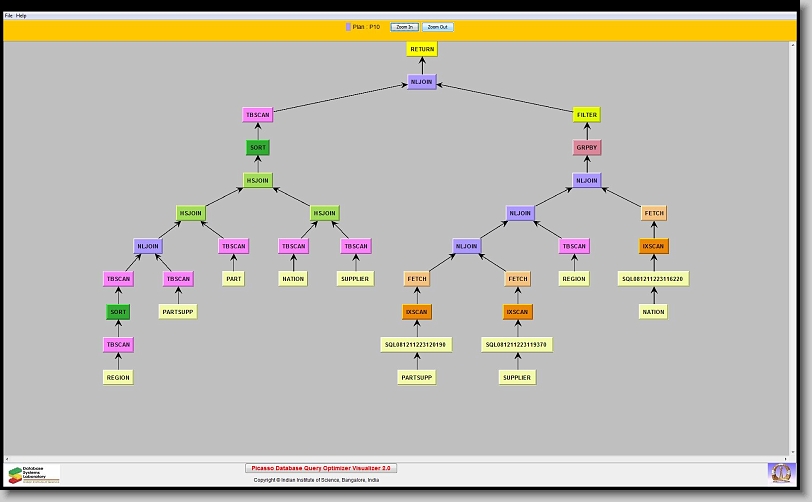
Task: Click the REGION table node at bottom left
Action: tap(118, 377)
